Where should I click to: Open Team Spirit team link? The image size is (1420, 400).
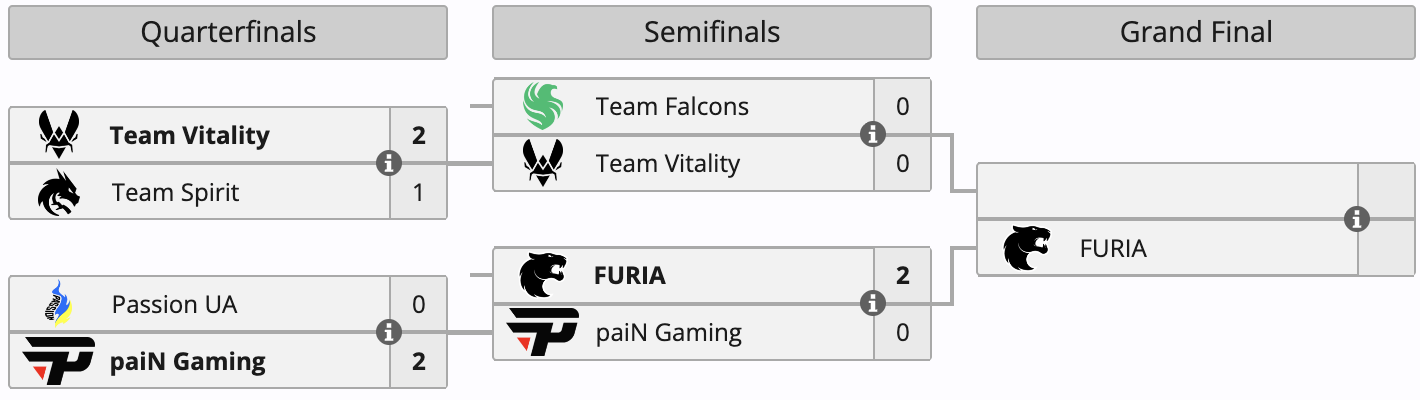point(175,192)
